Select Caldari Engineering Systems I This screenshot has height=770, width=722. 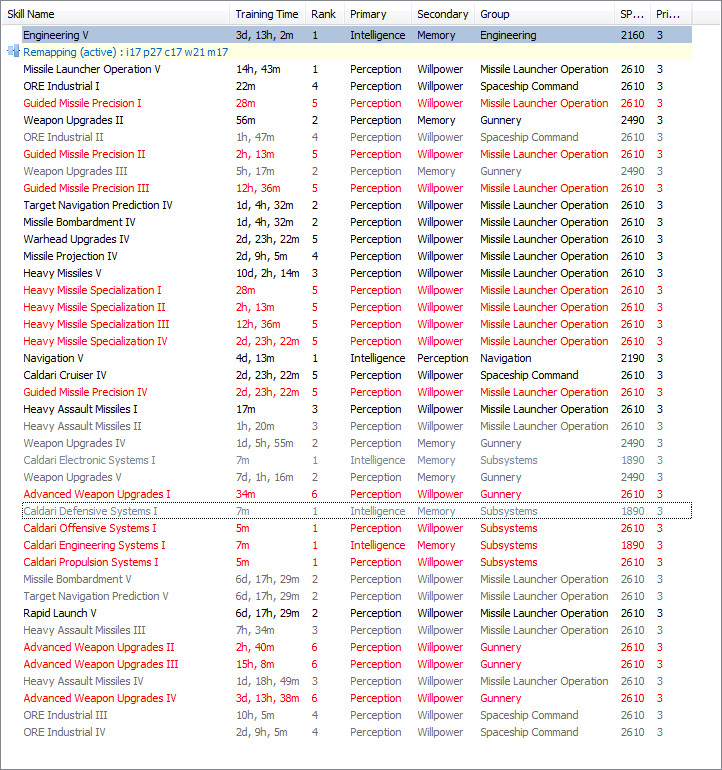click(x=357, y=545)
